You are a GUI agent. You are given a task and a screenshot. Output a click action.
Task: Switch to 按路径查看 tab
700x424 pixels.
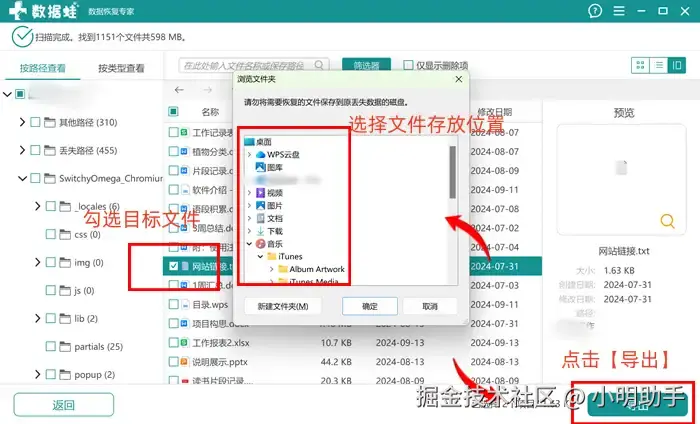click(42, 68)
